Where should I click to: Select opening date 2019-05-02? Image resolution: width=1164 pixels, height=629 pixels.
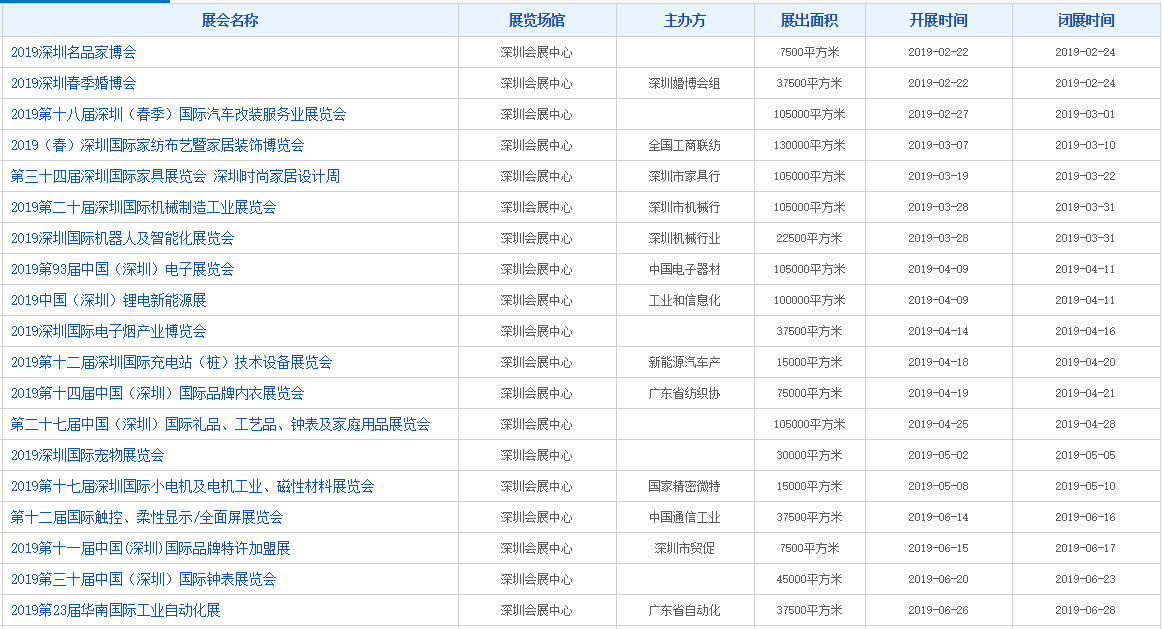coord(938,455)
